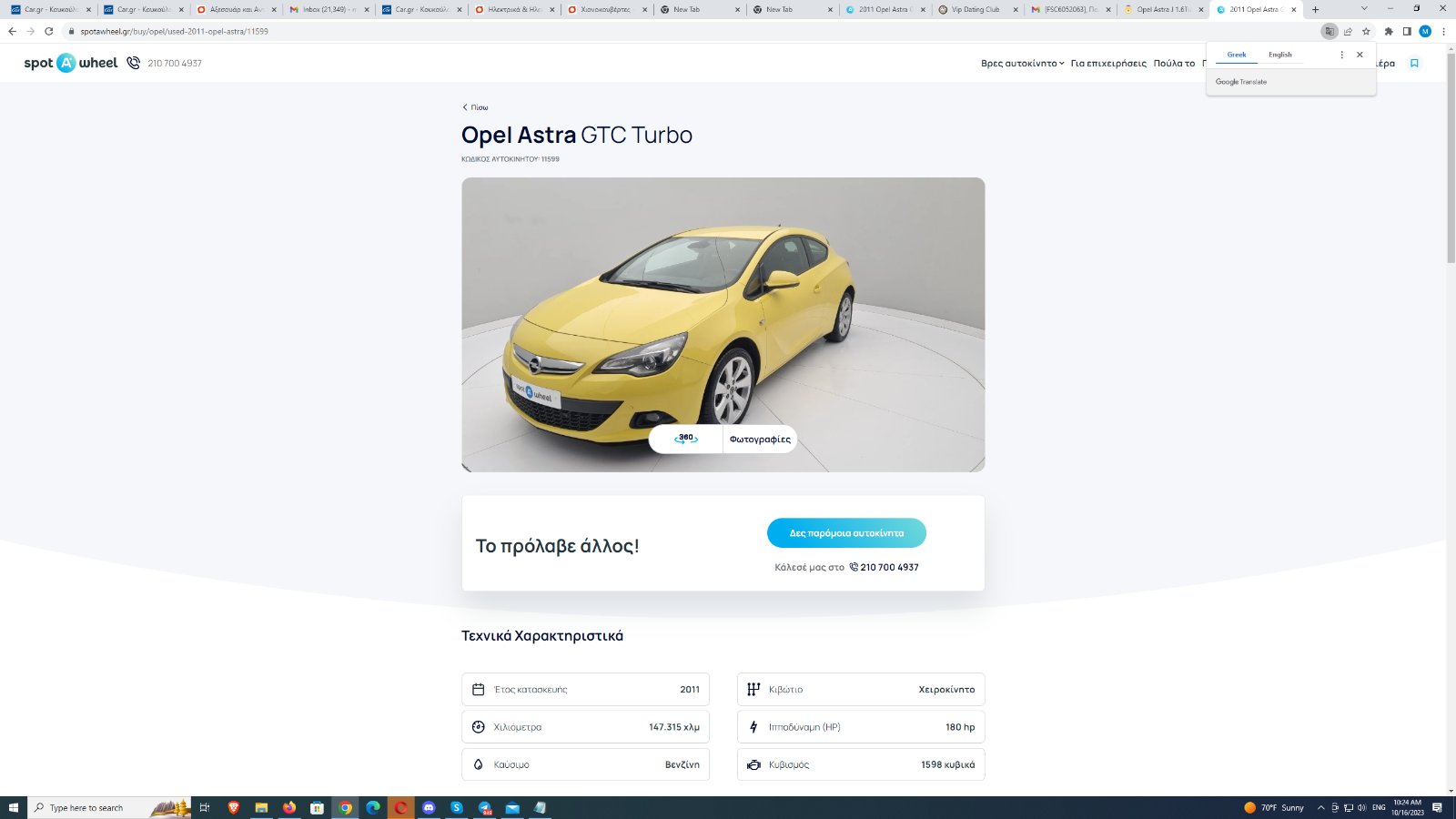Open Πούλα το menu item
This screenshot has width=1456, height=819.
(1174, 64)
